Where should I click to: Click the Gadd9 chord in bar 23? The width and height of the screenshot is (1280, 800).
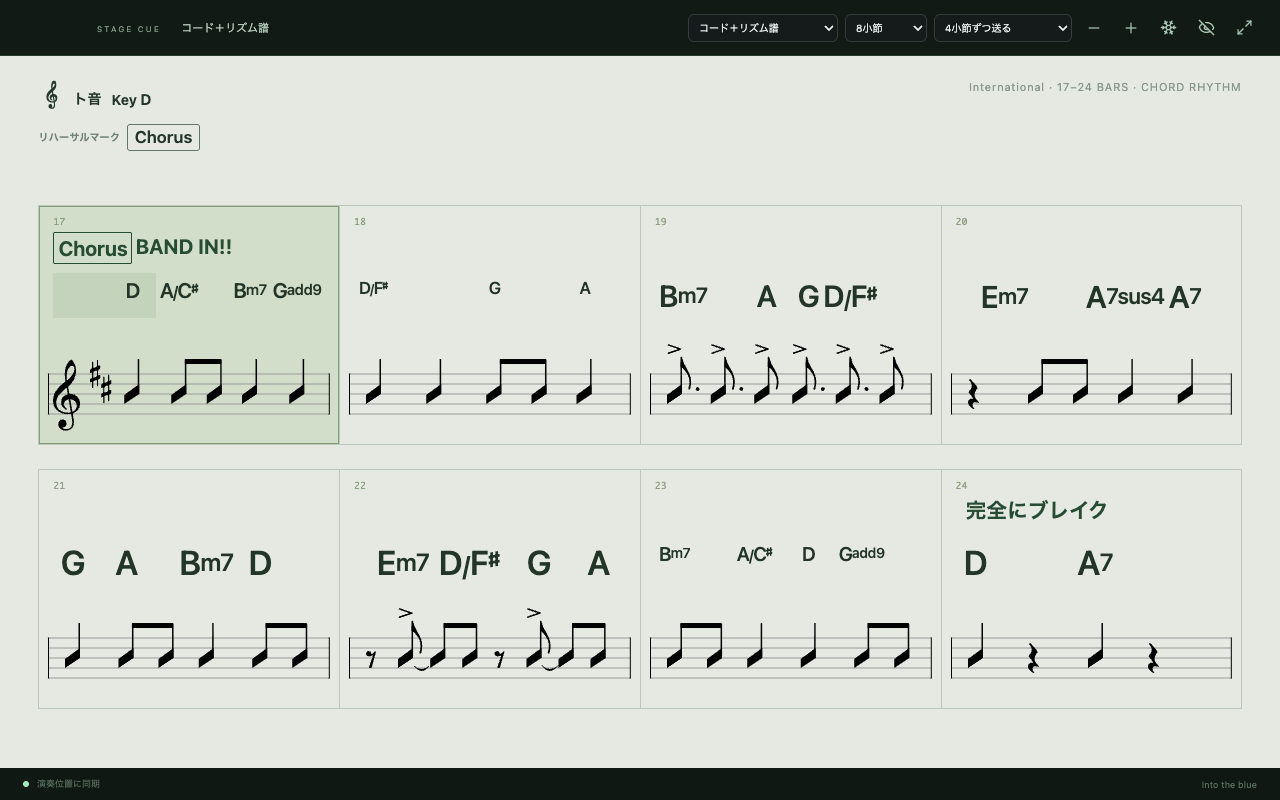[x=861, y=554]
